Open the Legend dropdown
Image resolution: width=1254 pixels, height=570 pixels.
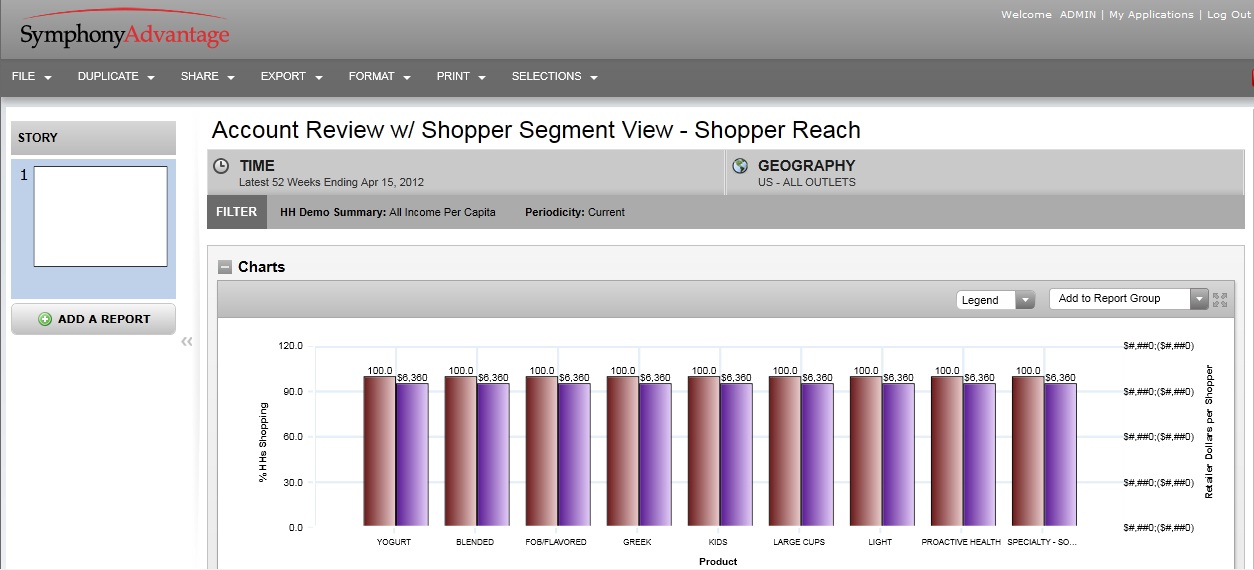pos(995,300)
